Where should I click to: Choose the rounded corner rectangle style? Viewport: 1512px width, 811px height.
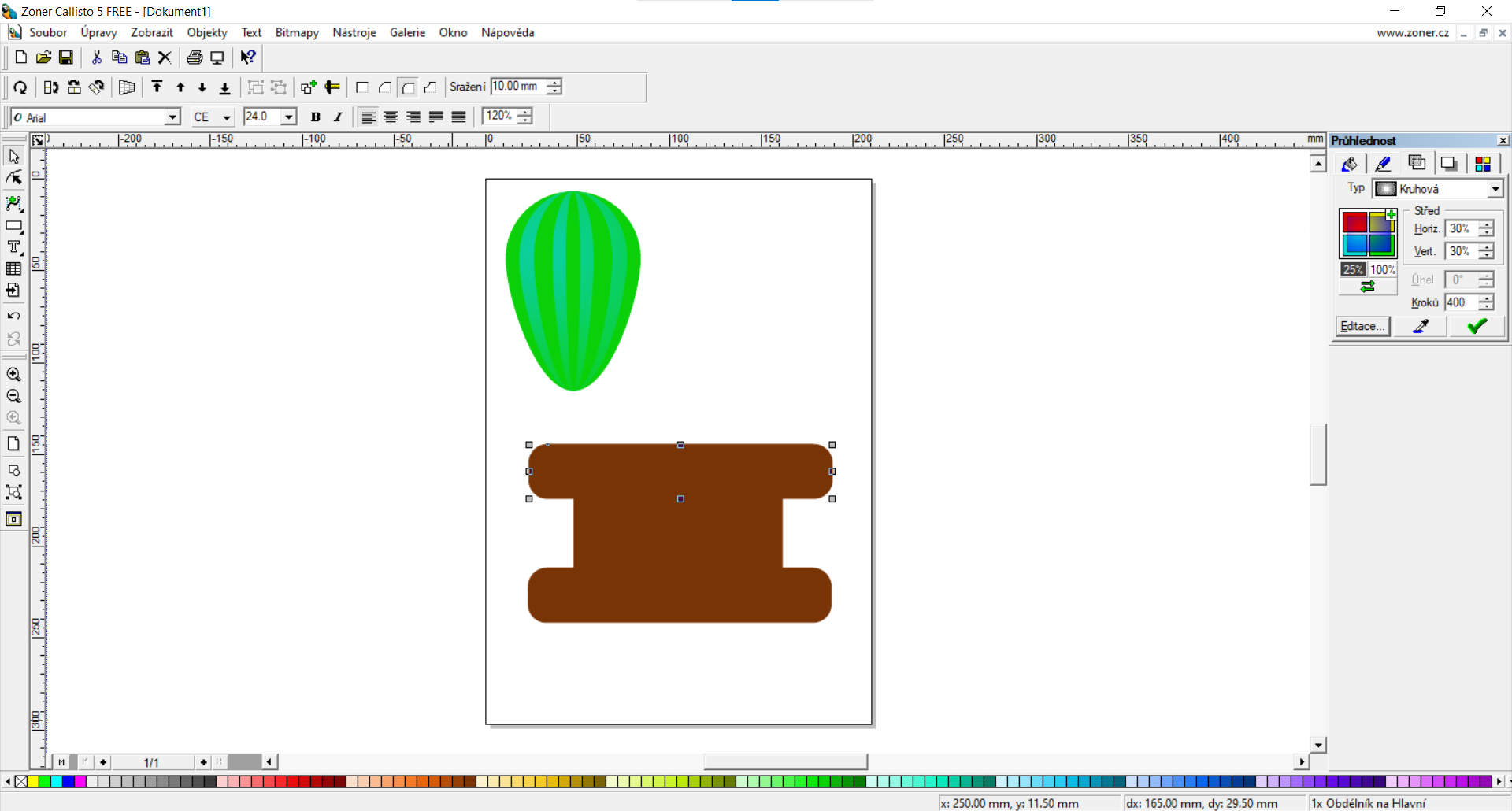408,87
